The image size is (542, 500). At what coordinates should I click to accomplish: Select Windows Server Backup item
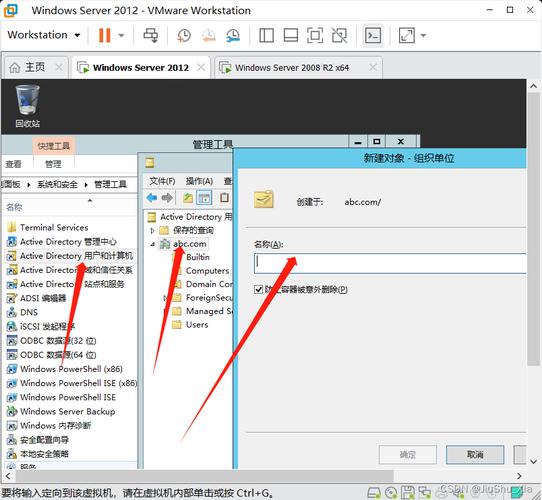(x=61, y=411)
